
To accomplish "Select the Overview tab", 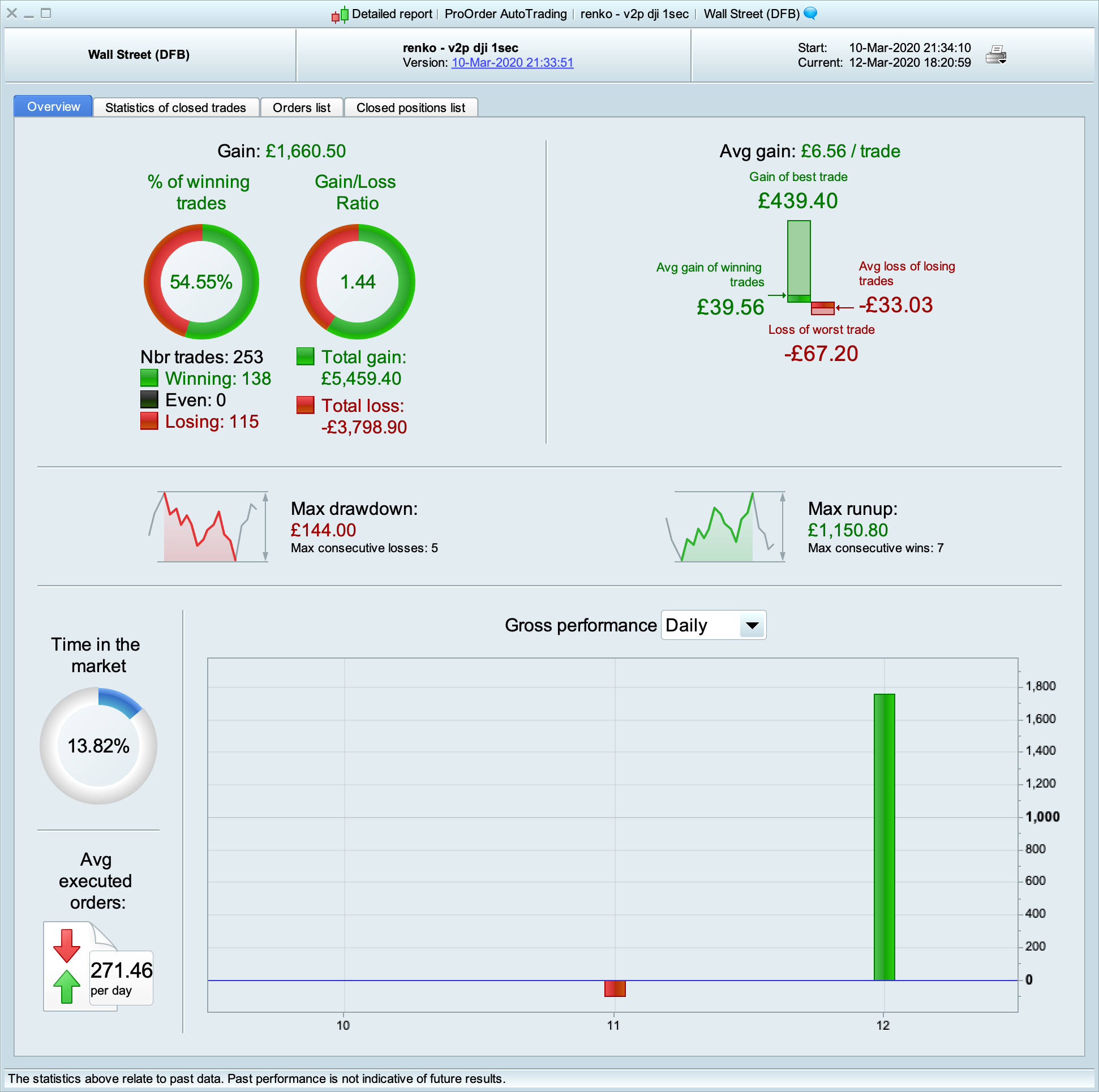I will click(x=53, y=107).
